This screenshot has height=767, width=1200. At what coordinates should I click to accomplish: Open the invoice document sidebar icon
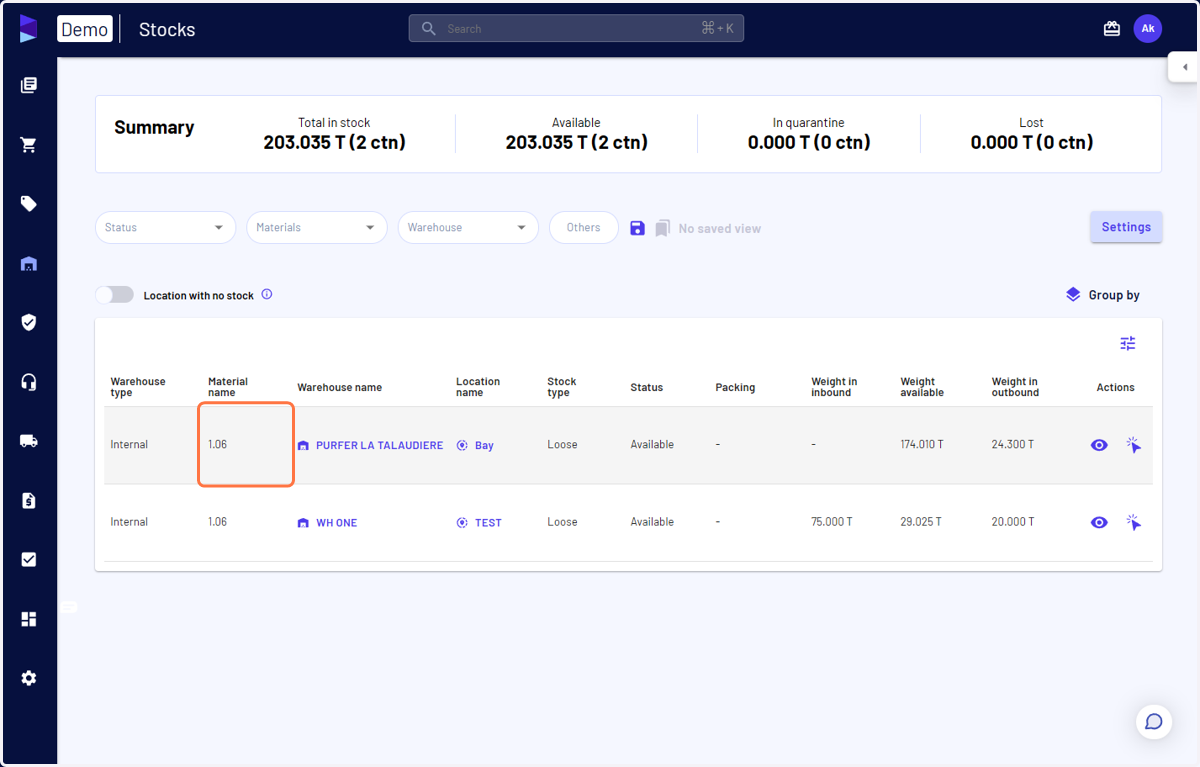click(29, 500)
